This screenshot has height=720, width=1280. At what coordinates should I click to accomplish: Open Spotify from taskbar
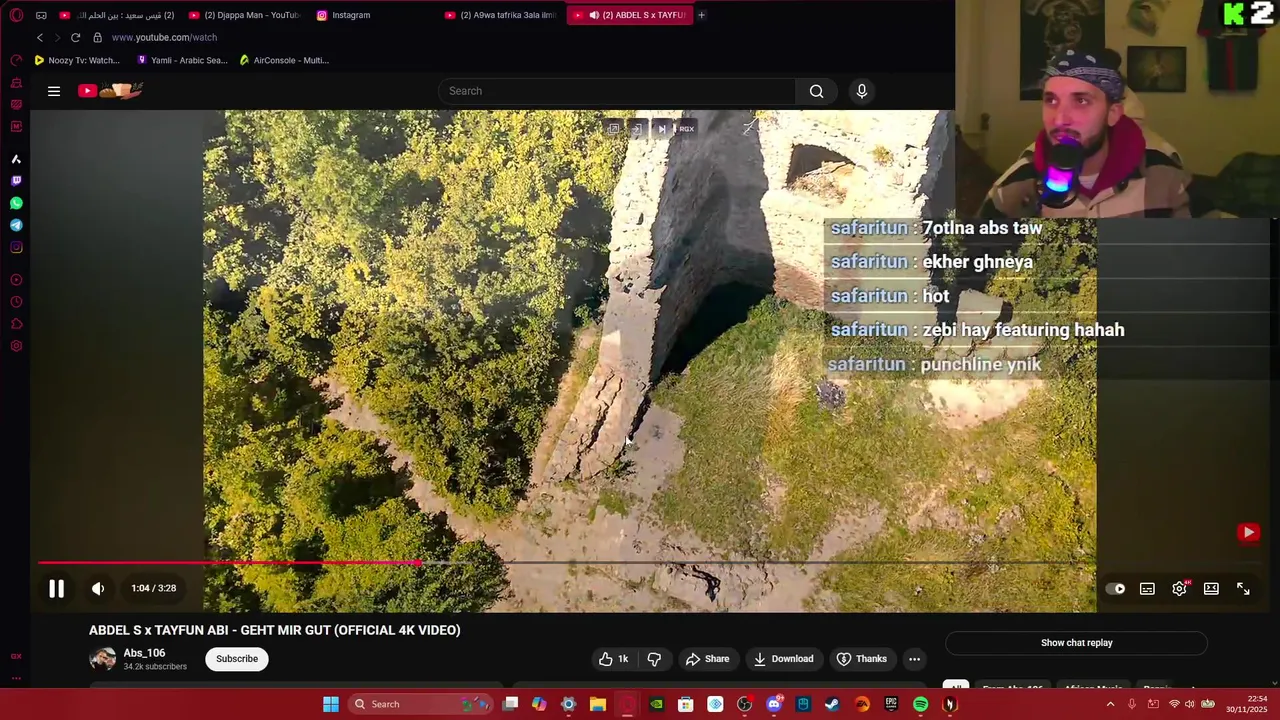(x=920, y=704)
